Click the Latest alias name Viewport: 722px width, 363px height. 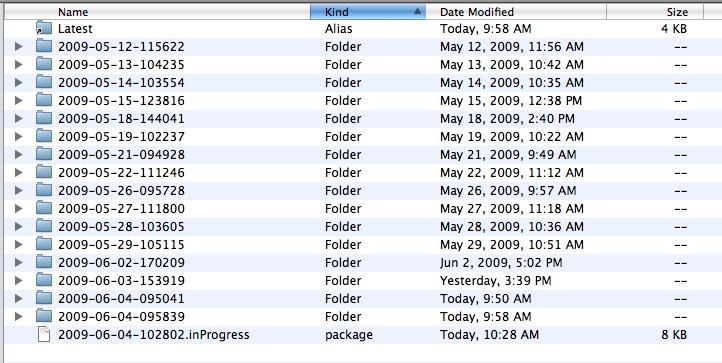[x=75, y=29]
